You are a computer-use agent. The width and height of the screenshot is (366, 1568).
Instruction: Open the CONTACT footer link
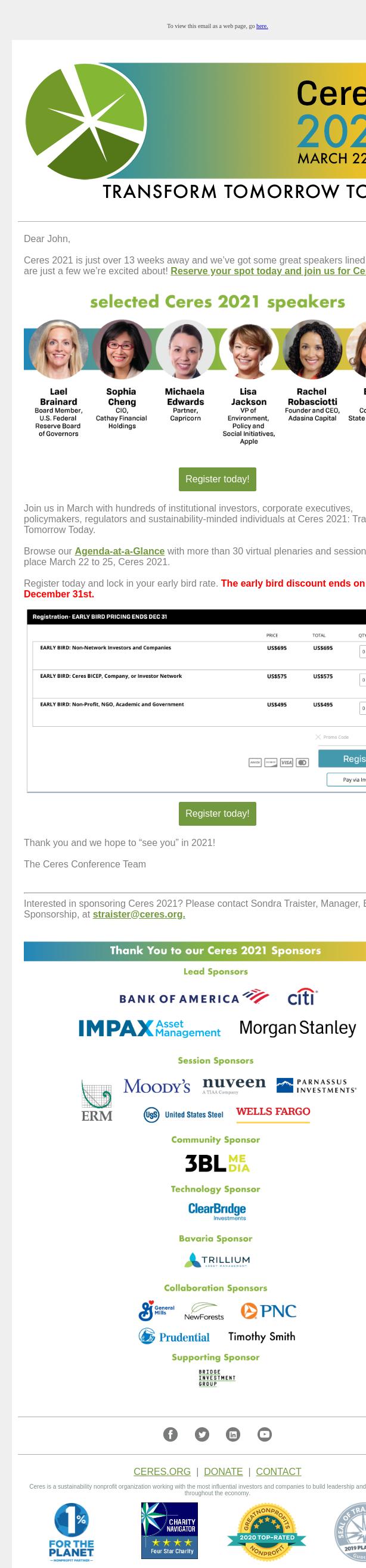pos(278,1472)
